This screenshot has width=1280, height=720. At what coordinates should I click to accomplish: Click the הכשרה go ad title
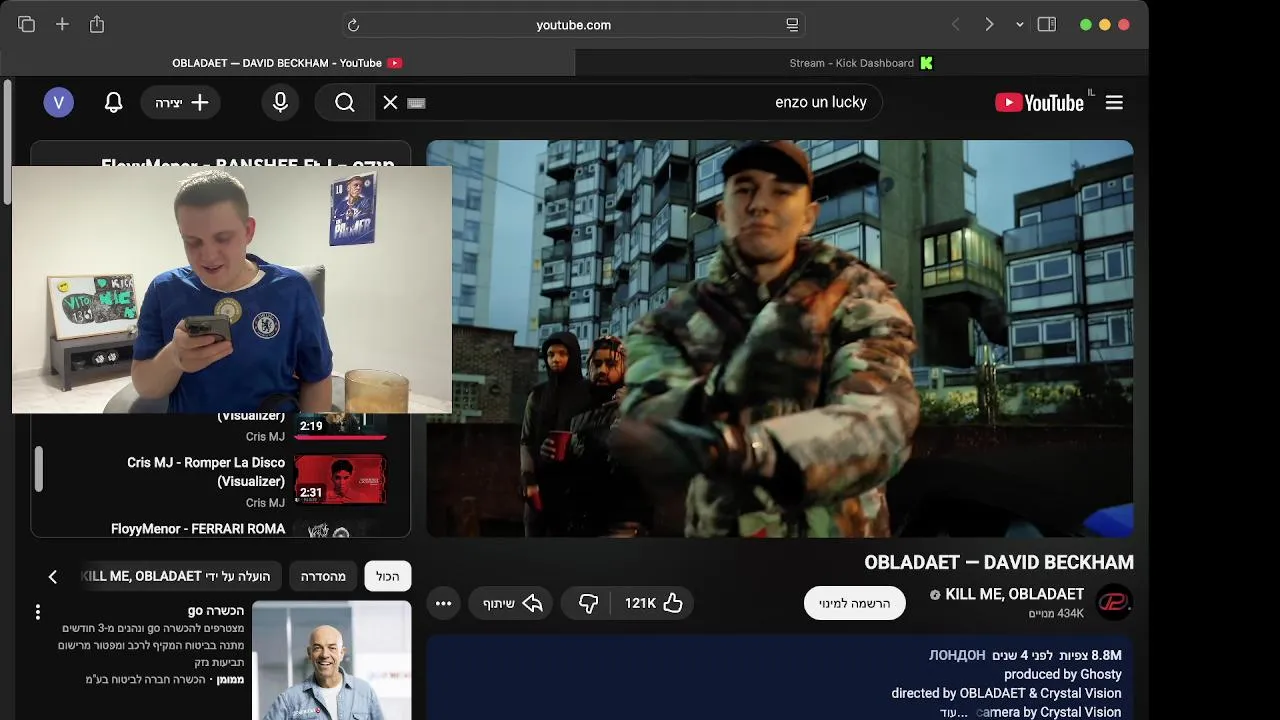coord(216,610)
